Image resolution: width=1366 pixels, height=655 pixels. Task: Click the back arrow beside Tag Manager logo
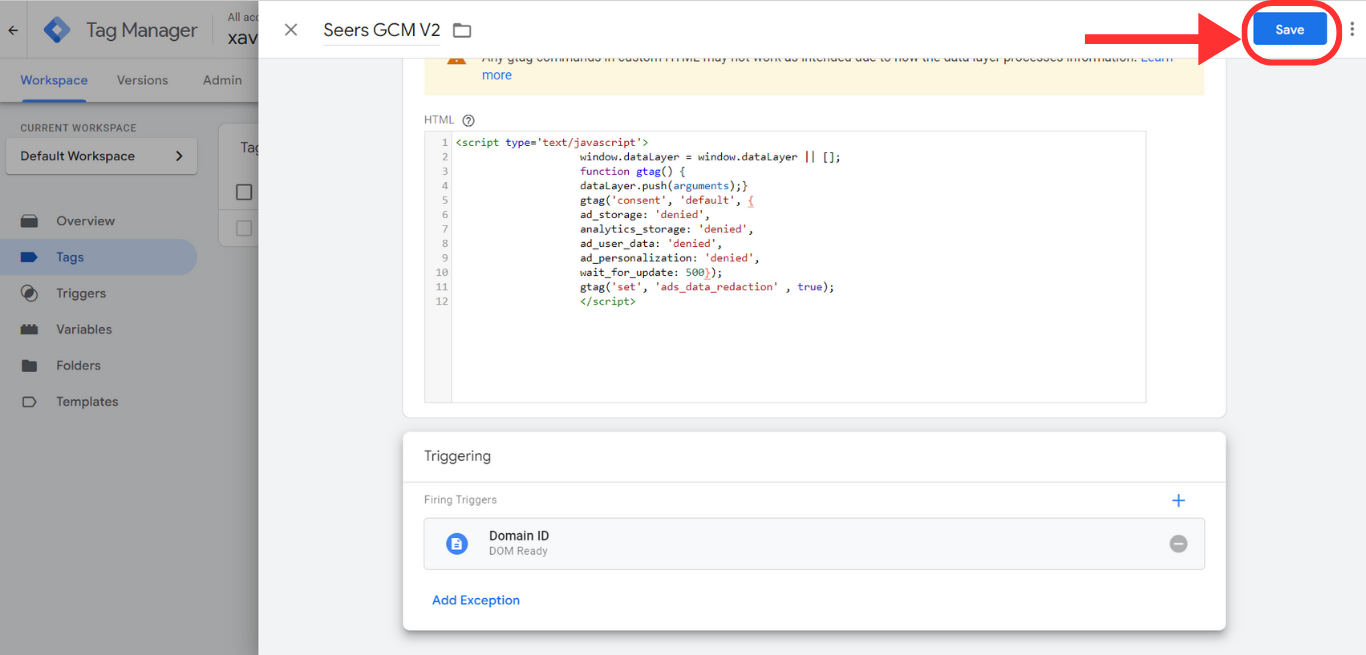(x=13, y=30)
